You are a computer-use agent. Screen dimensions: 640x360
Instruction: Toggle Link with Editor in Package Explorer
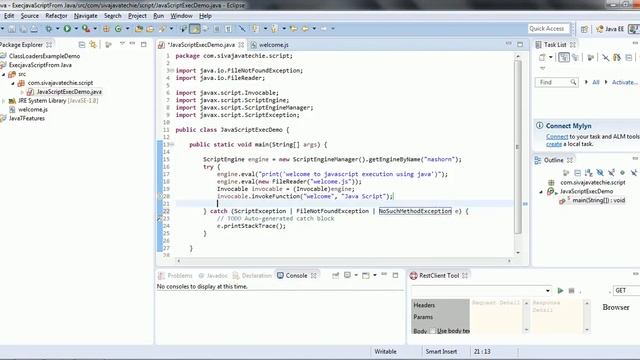coord(93,44)
